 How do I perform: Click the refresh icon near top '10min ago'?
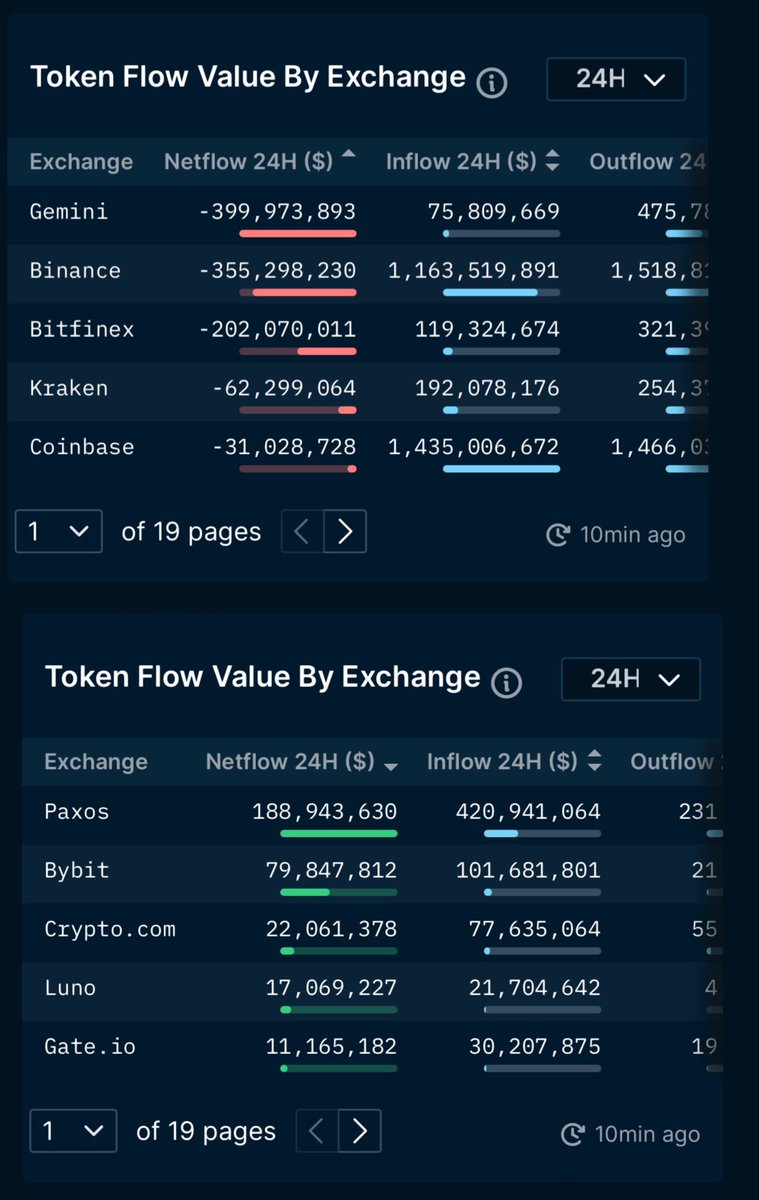558,535
